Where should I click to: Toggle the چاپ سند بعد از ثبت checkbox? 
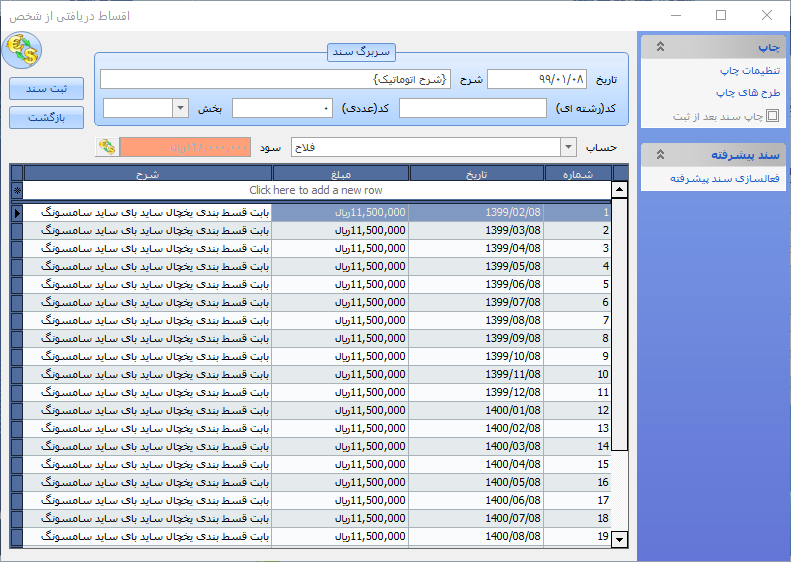tap(772, 116)
